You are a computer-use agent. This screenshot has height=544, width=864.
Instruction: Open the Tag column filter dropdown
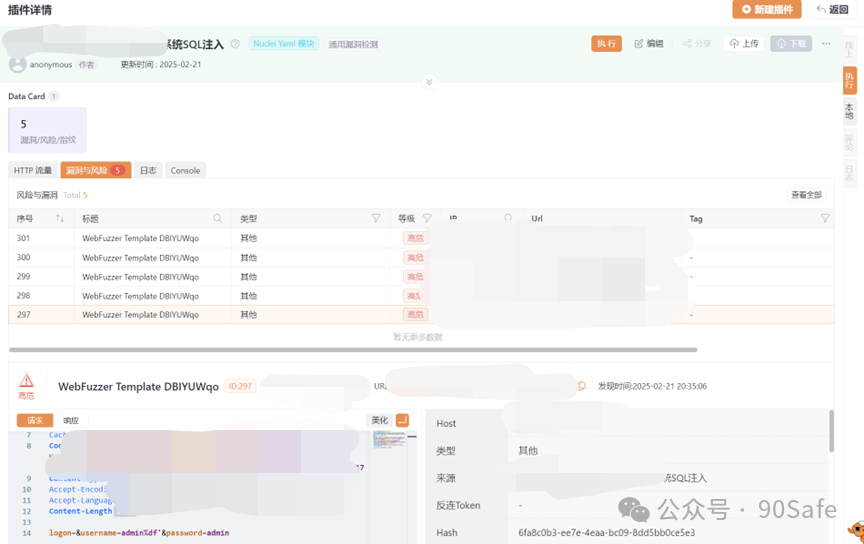[x=825, y=218]
